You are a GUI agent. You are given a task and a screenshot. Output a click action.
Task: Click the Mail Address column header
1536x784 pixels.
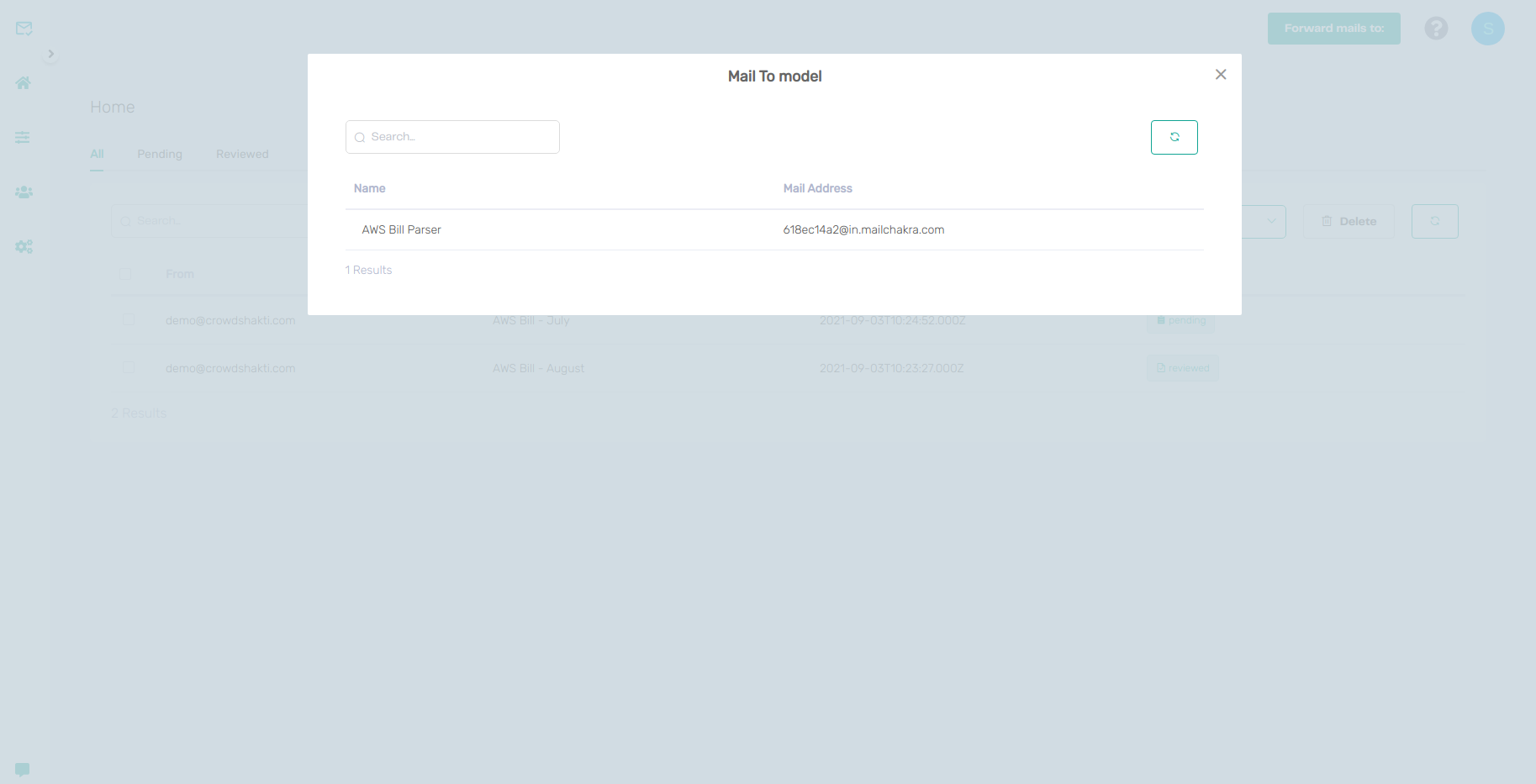[817, 188]
